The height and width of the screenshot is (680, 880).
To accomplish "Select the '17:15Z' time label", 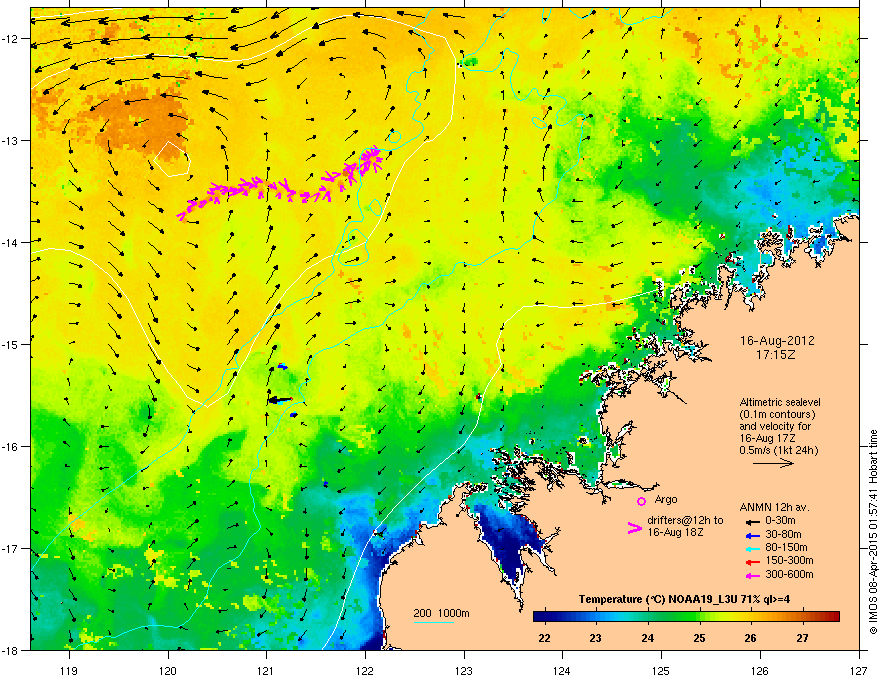I will pos(776,355).
